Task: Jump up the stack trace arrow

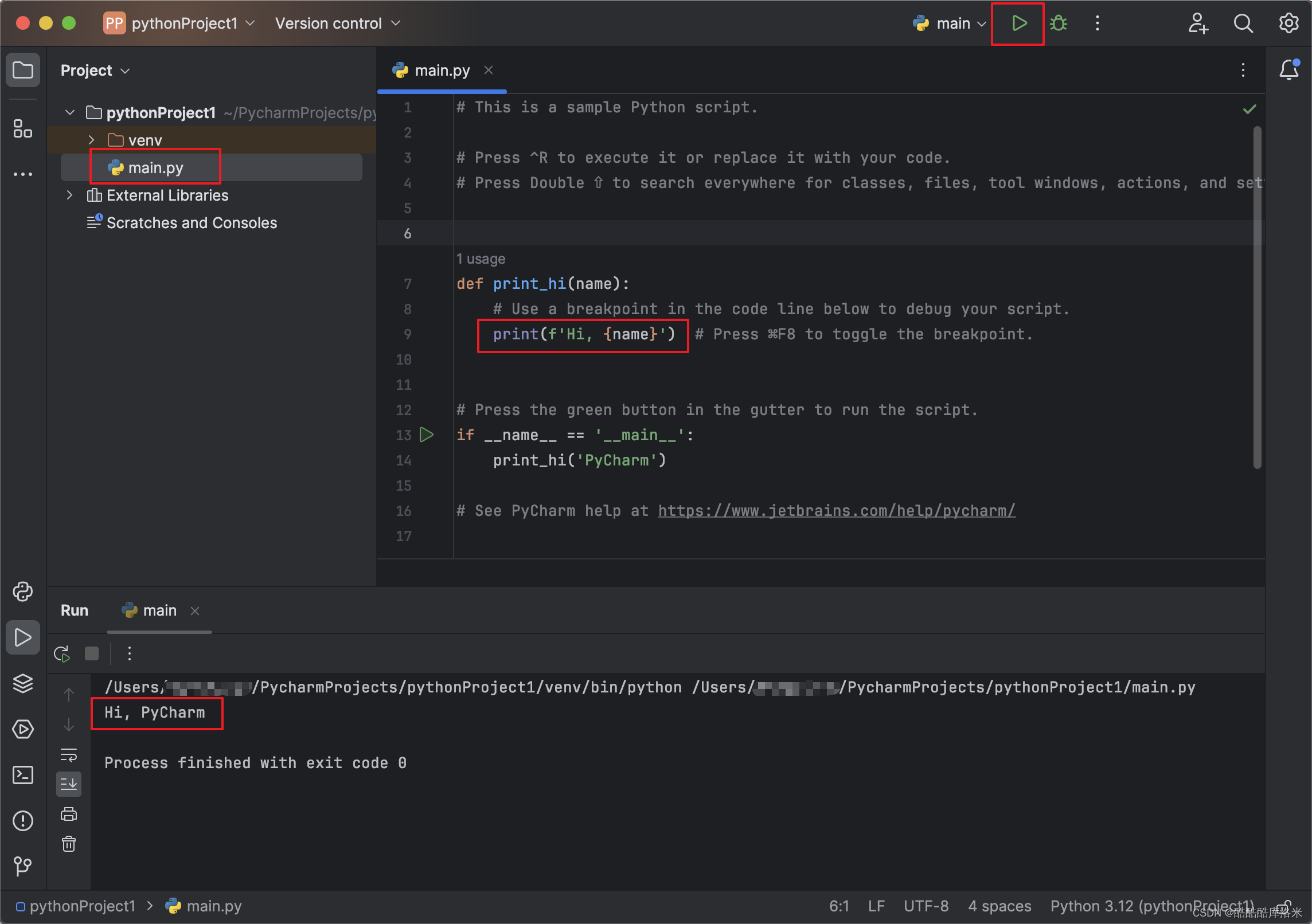Action: click(x=69, y=695)
